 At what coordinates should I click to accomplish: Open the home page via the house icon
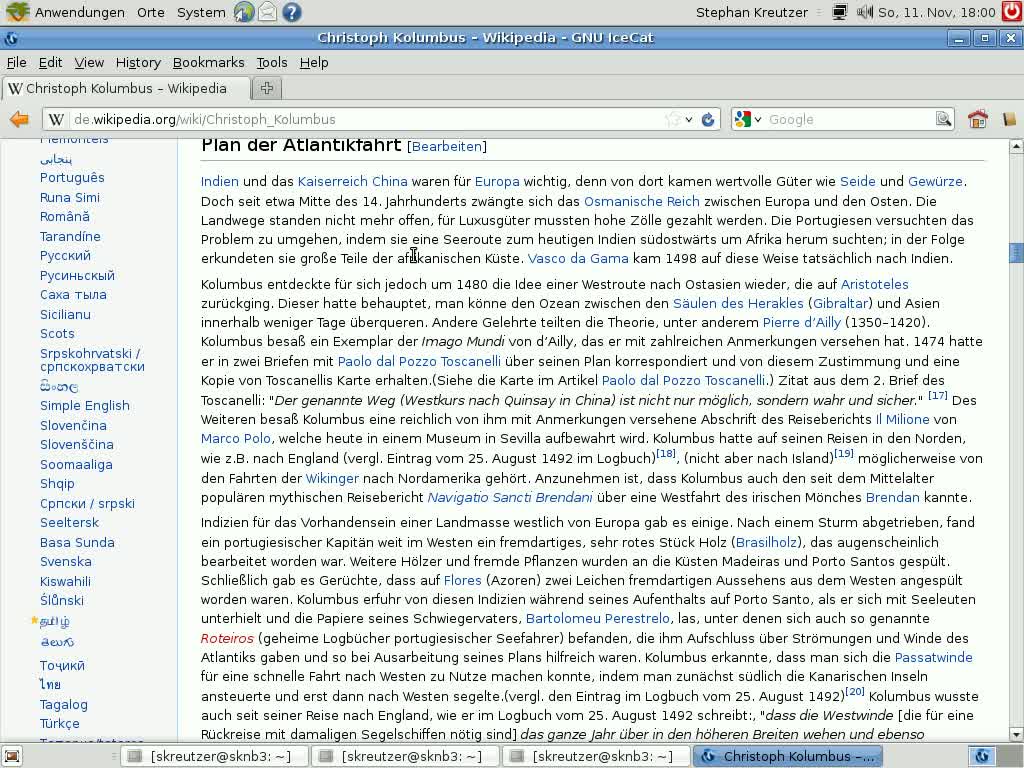pyautogui.click(x=978, y=119)
